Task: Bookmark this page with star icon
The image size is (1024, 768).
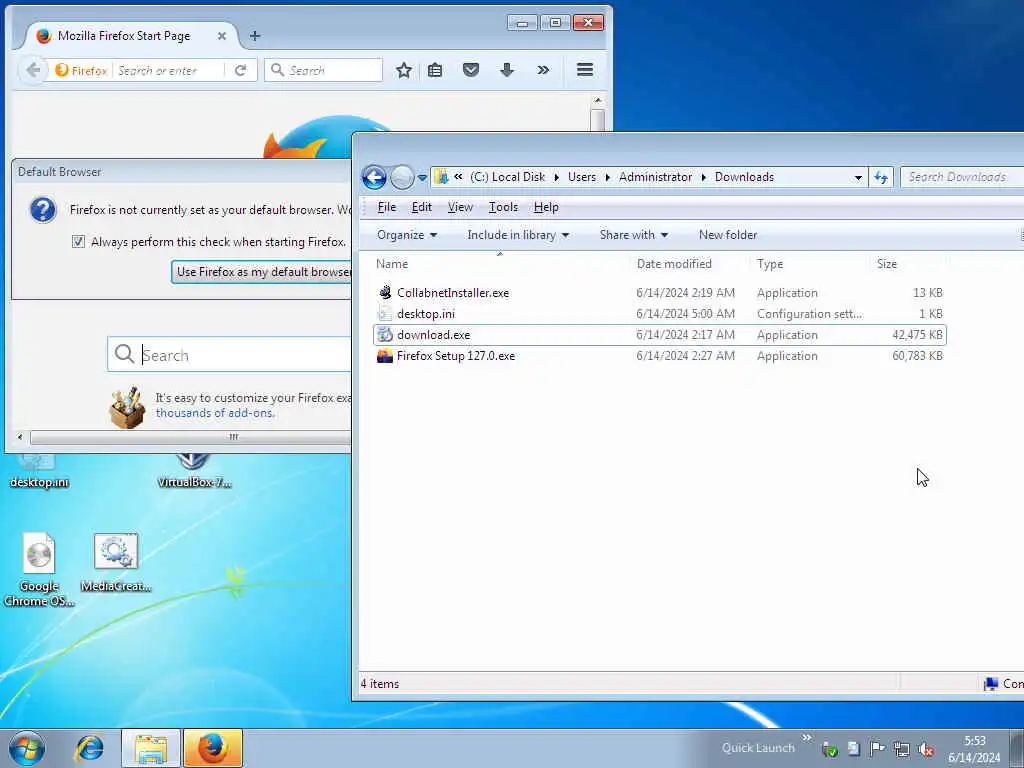Action: click(404, 70)
